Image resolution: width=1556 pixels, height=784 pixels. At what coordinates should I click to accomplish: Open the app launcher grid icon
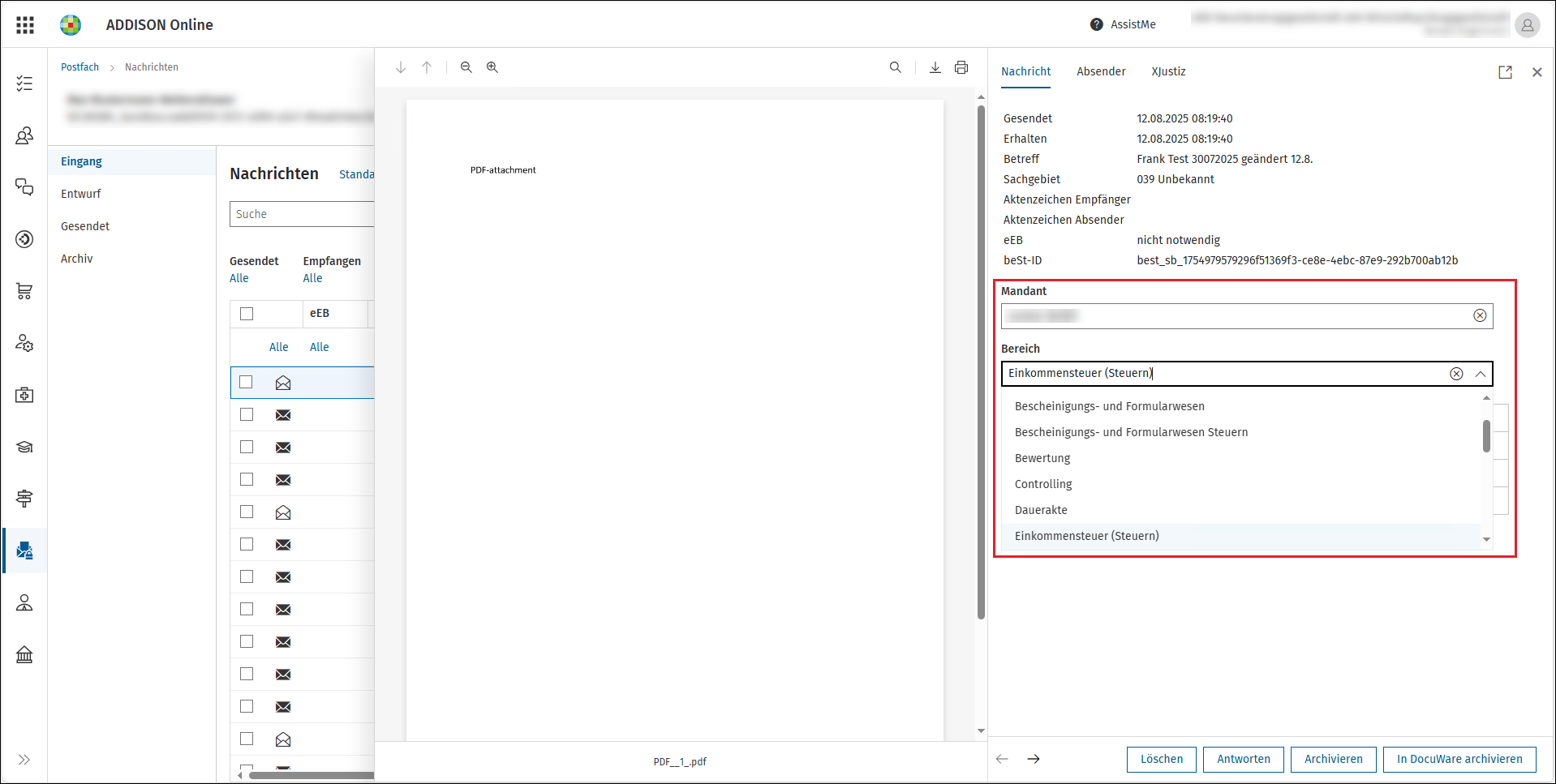(x=25, y=25)
